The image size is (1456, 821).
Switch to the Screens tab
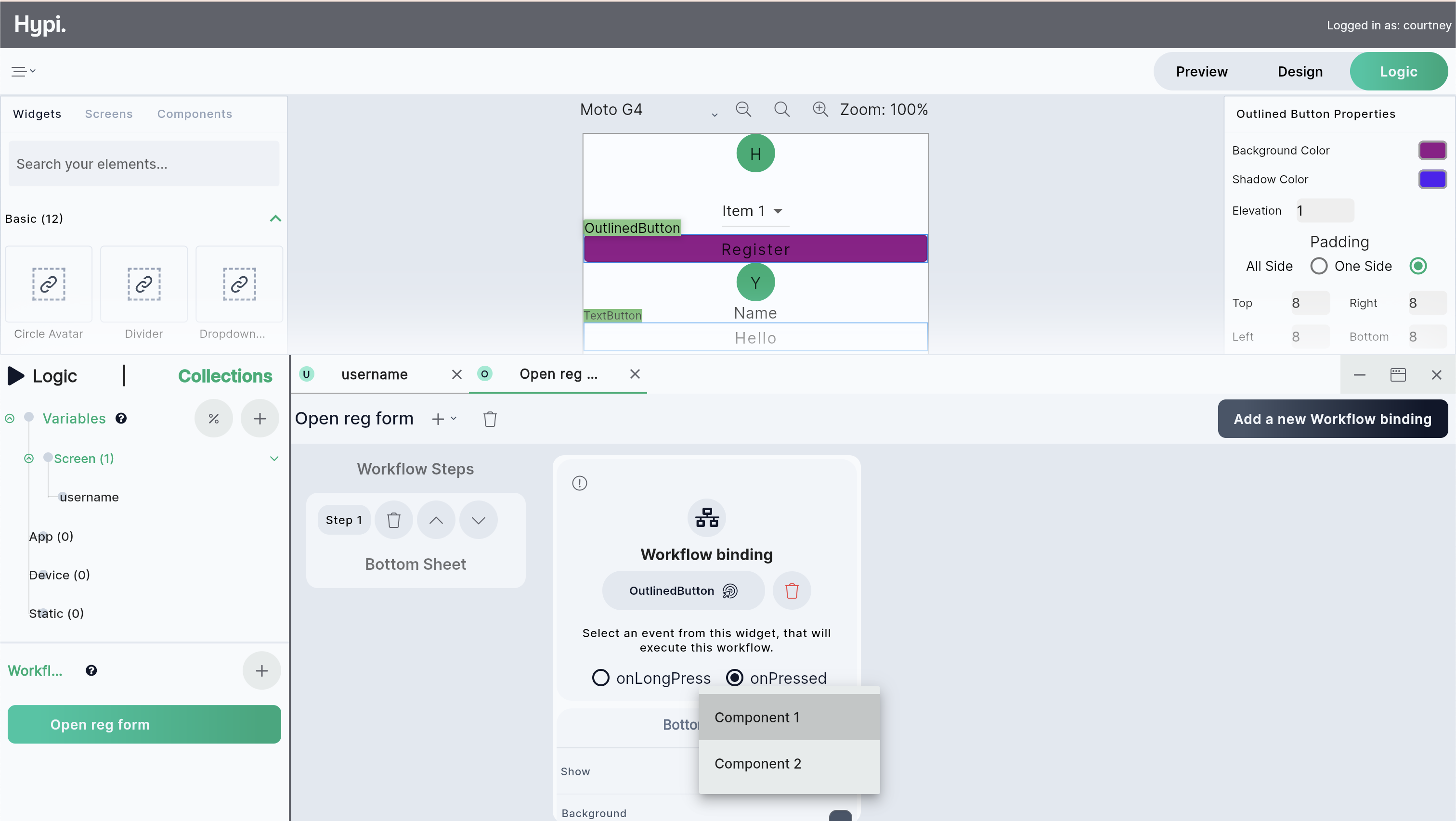tap(108, 113)
